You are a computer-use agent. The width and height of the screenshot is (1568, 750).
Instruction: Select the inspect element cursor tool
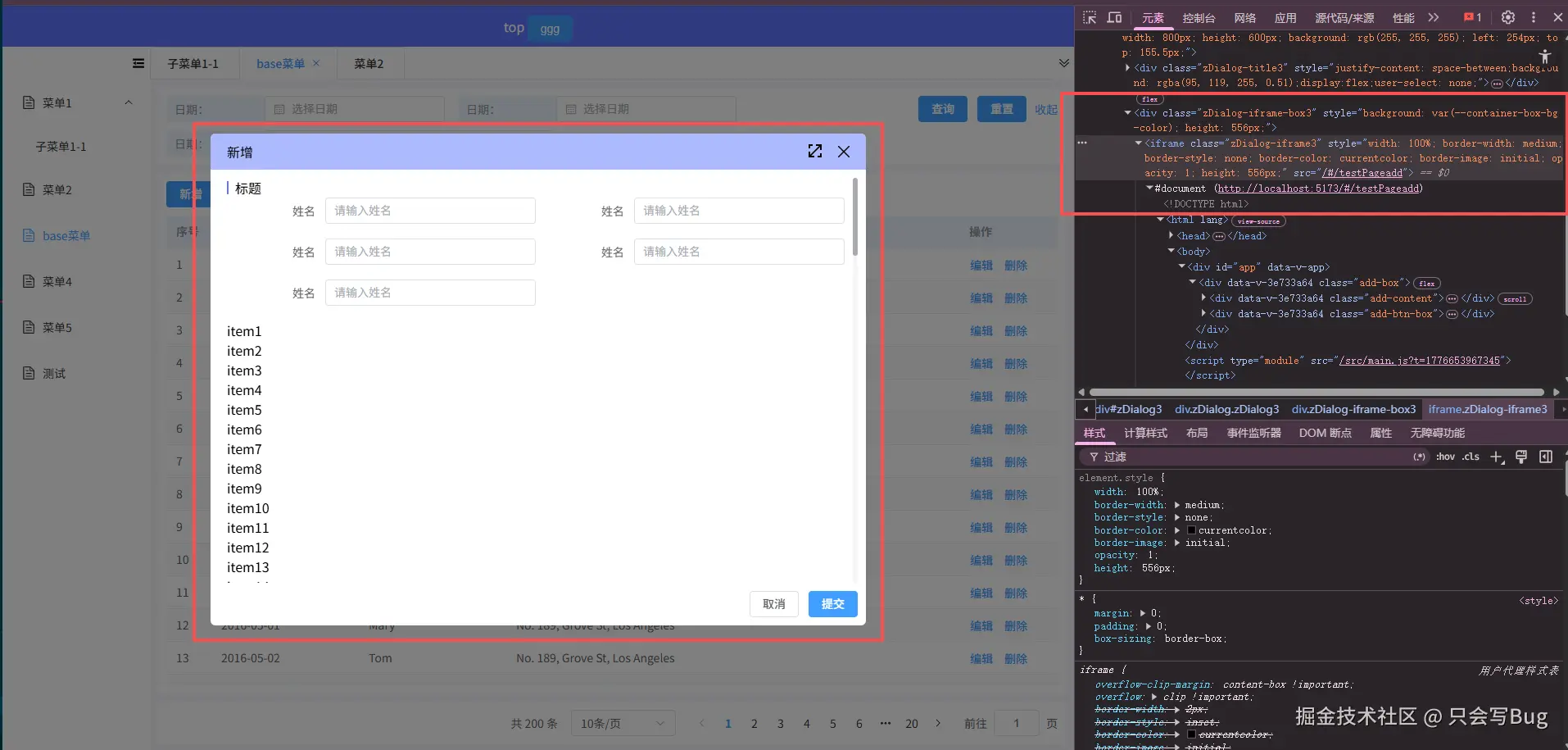click(x=1090, y=17)
